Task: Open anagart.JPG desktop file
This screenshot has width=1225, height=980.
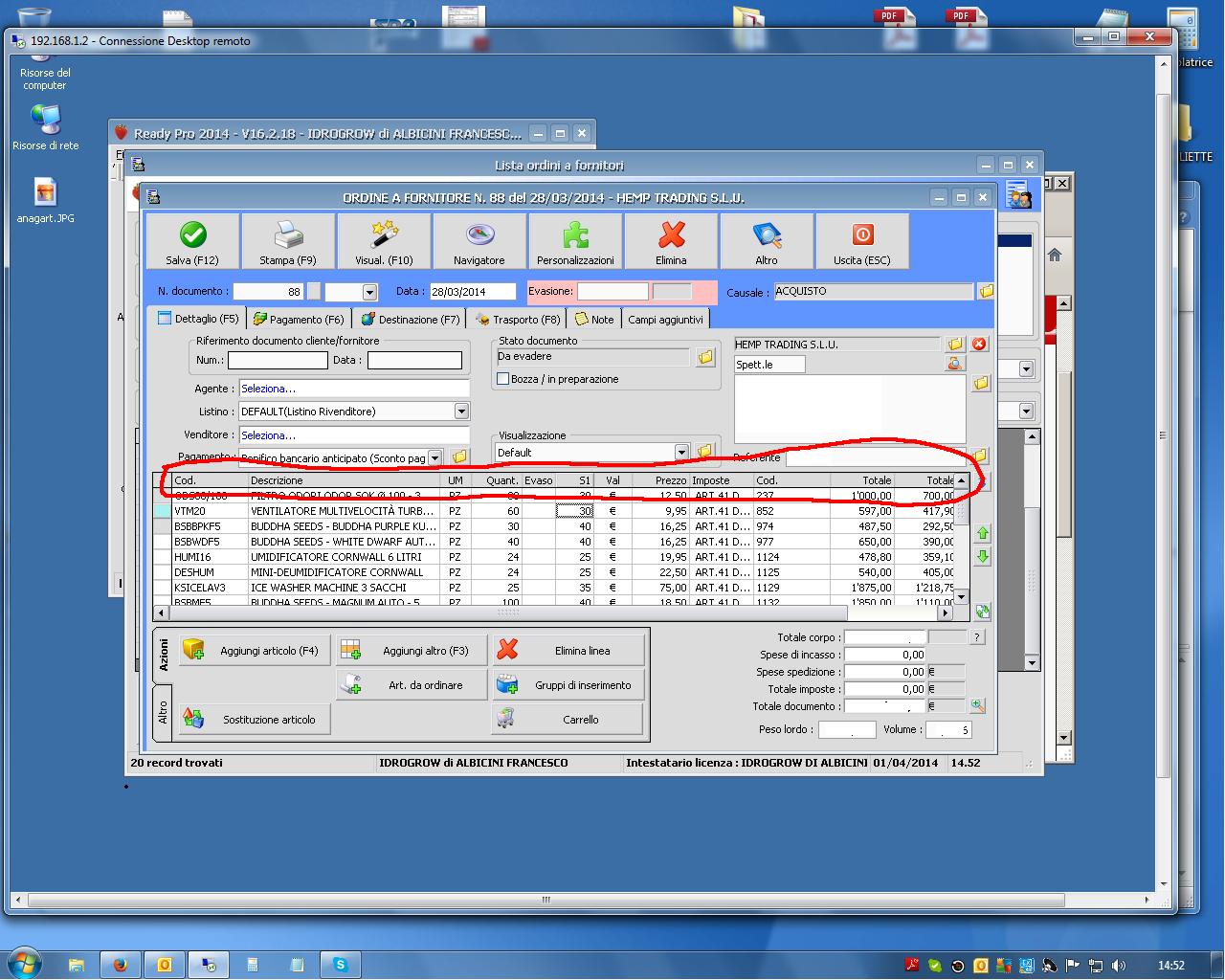Action: 45,200
